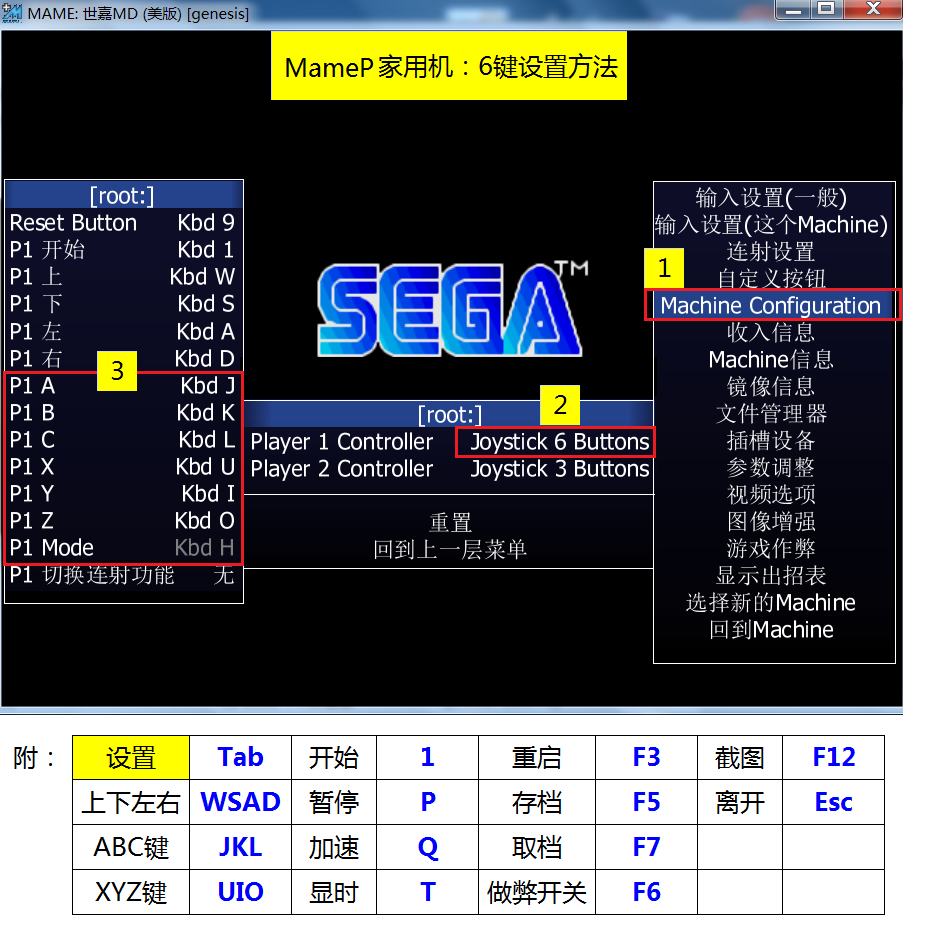The image size is (937, 925).
Task: Select P1 Mode input row
Action: coord(123,547)
